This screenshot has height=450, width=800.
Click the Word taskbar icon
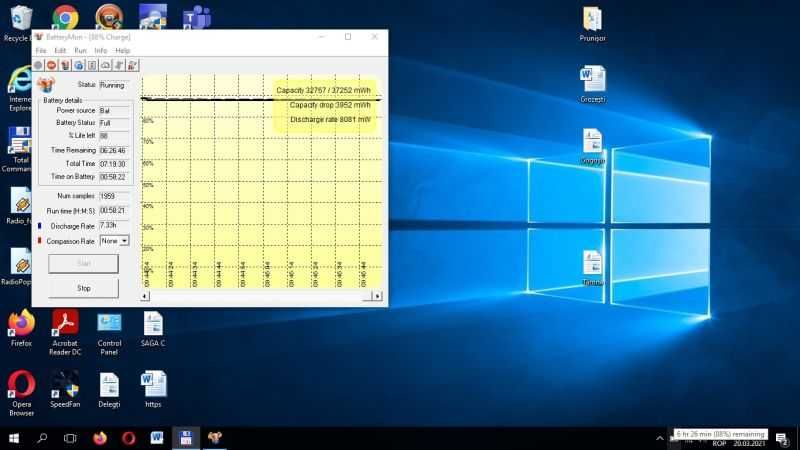tap(157, 438)
